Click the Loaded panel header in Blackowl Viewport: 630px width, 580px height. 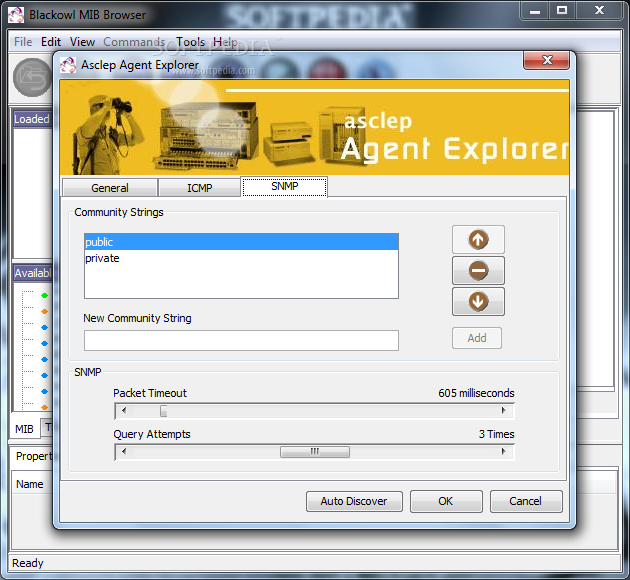[x=33, y=119]
